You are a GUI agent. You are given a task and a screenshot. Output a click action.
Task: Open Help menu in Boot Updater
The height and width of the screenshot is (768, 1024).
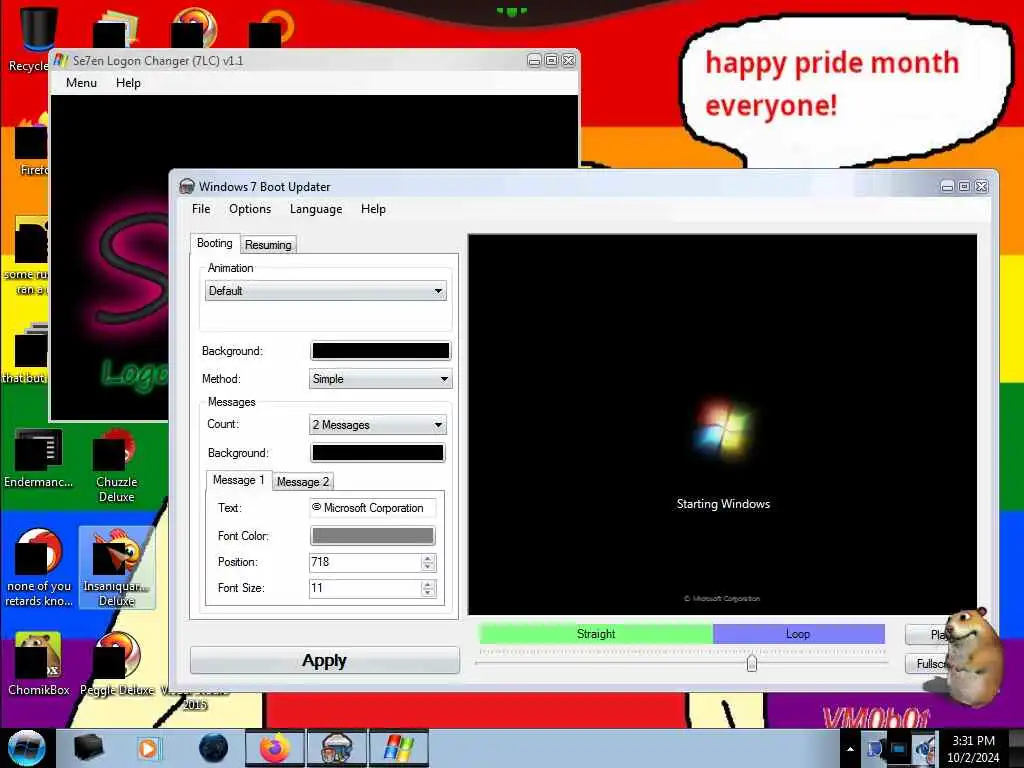tap(373, 209)
